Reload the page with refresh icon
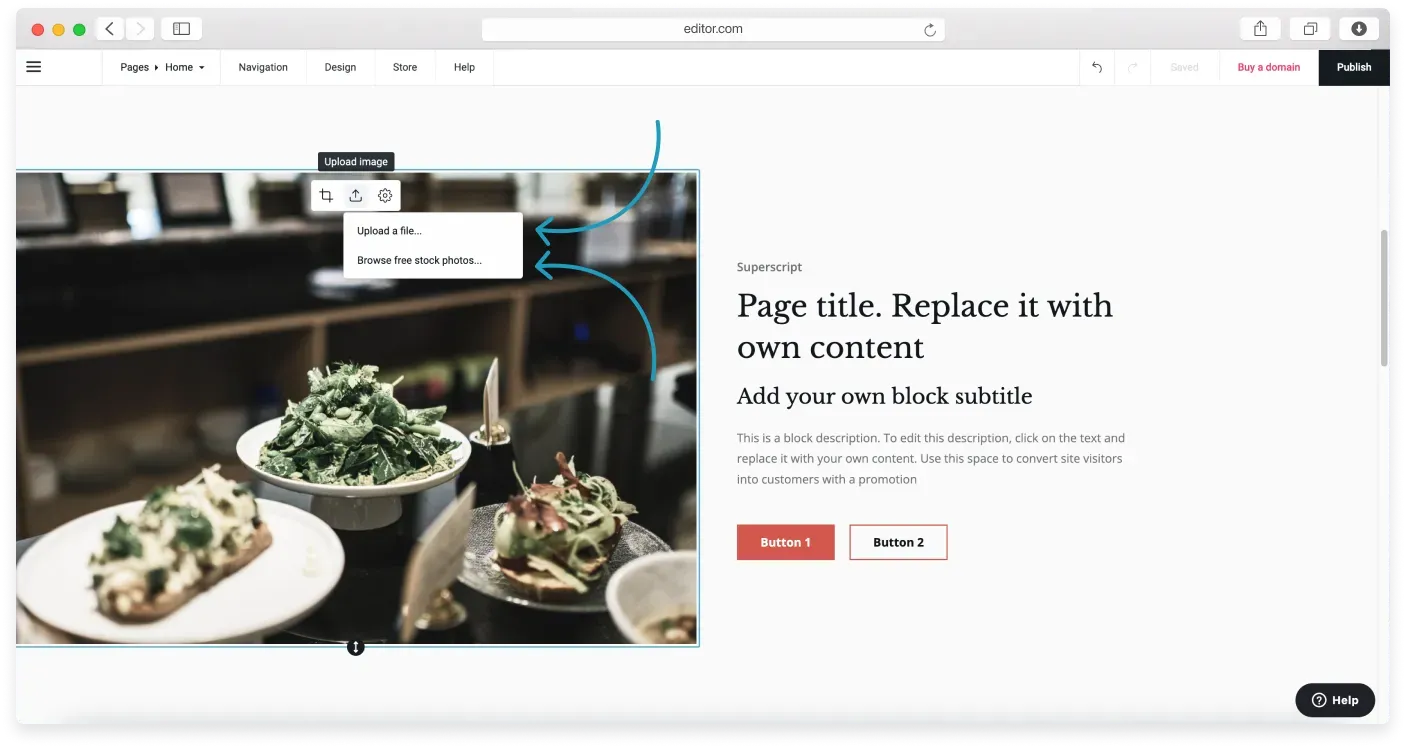The width and height of the screenshot is (1406, 748). [x=930, y=30]
